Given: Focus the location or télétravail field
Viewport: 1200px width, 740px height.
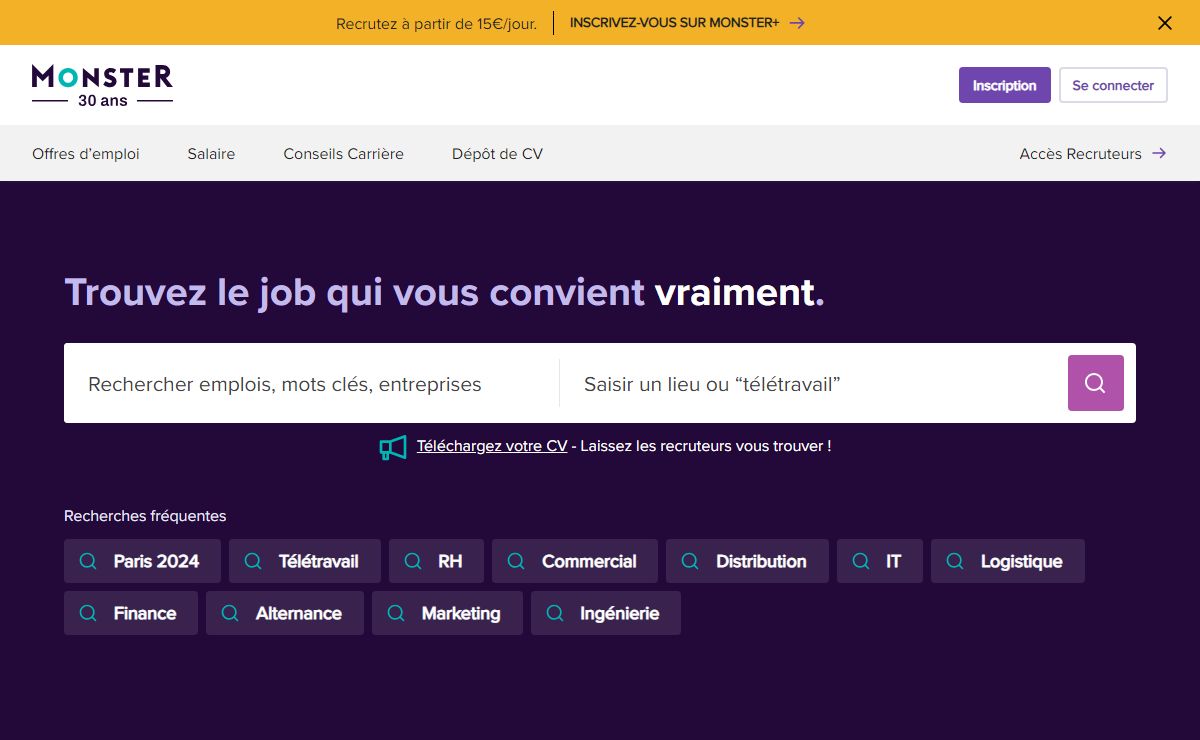Looking at the screenshot, I should click(x=813, y=383).
